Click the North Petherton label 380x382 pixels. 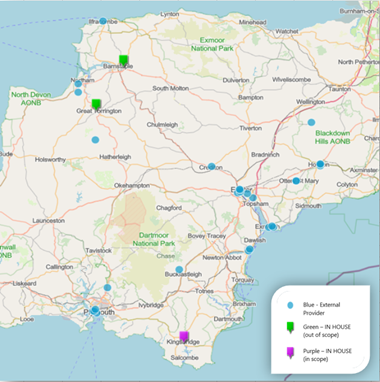pyautogui.click(x=358, y=62)
